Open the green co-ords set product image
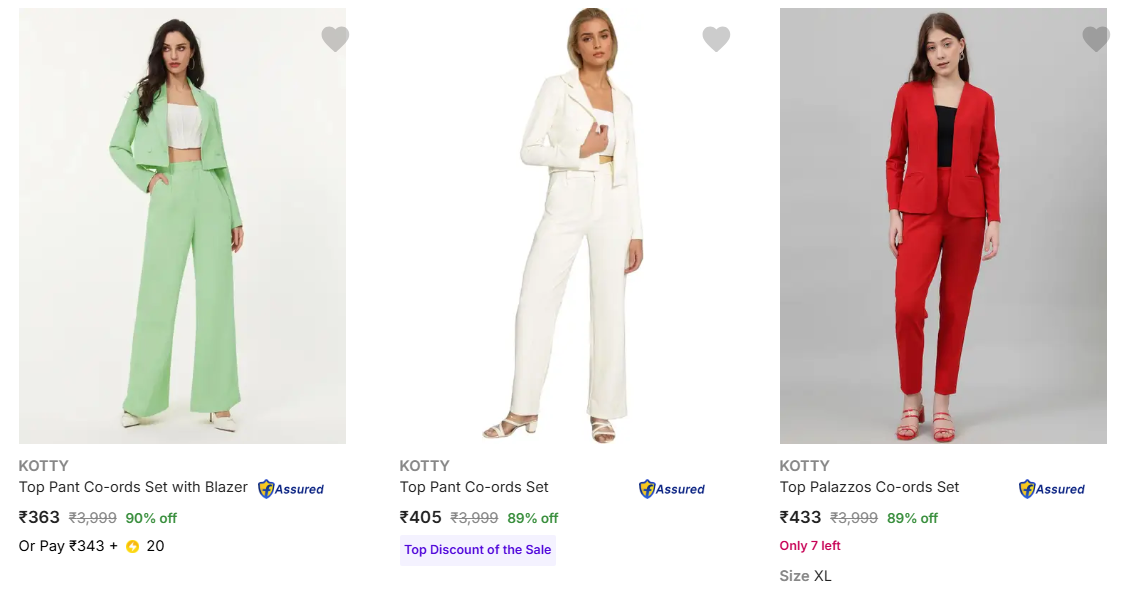Screen dimensions: 1123x596 tap(182, 226)
